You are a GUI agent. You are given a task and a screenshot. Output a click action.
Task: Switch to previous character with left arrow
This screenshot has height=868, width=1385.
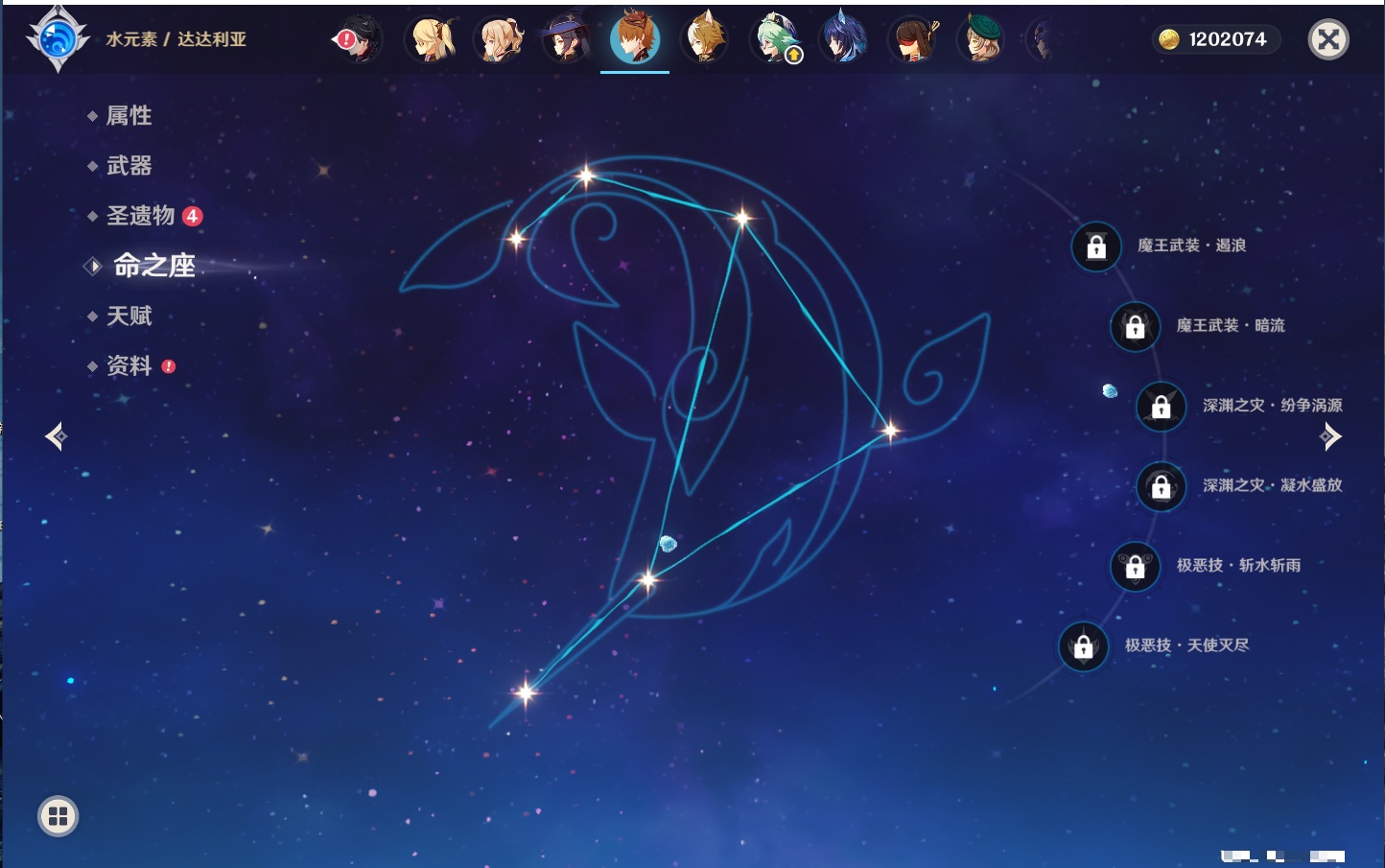click(56, 436)
